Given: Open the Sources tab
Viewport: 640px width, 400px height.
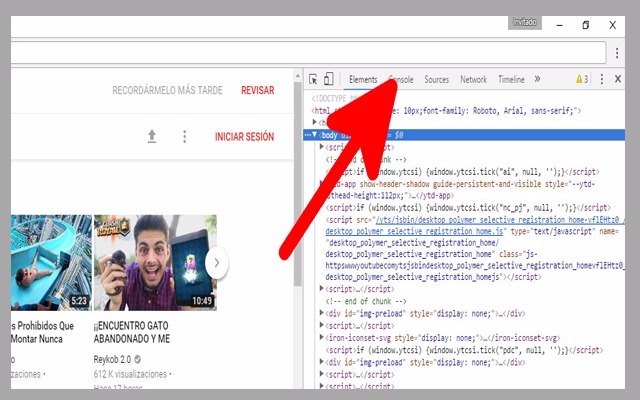Looking at the screenshot, I should (436, 79).
